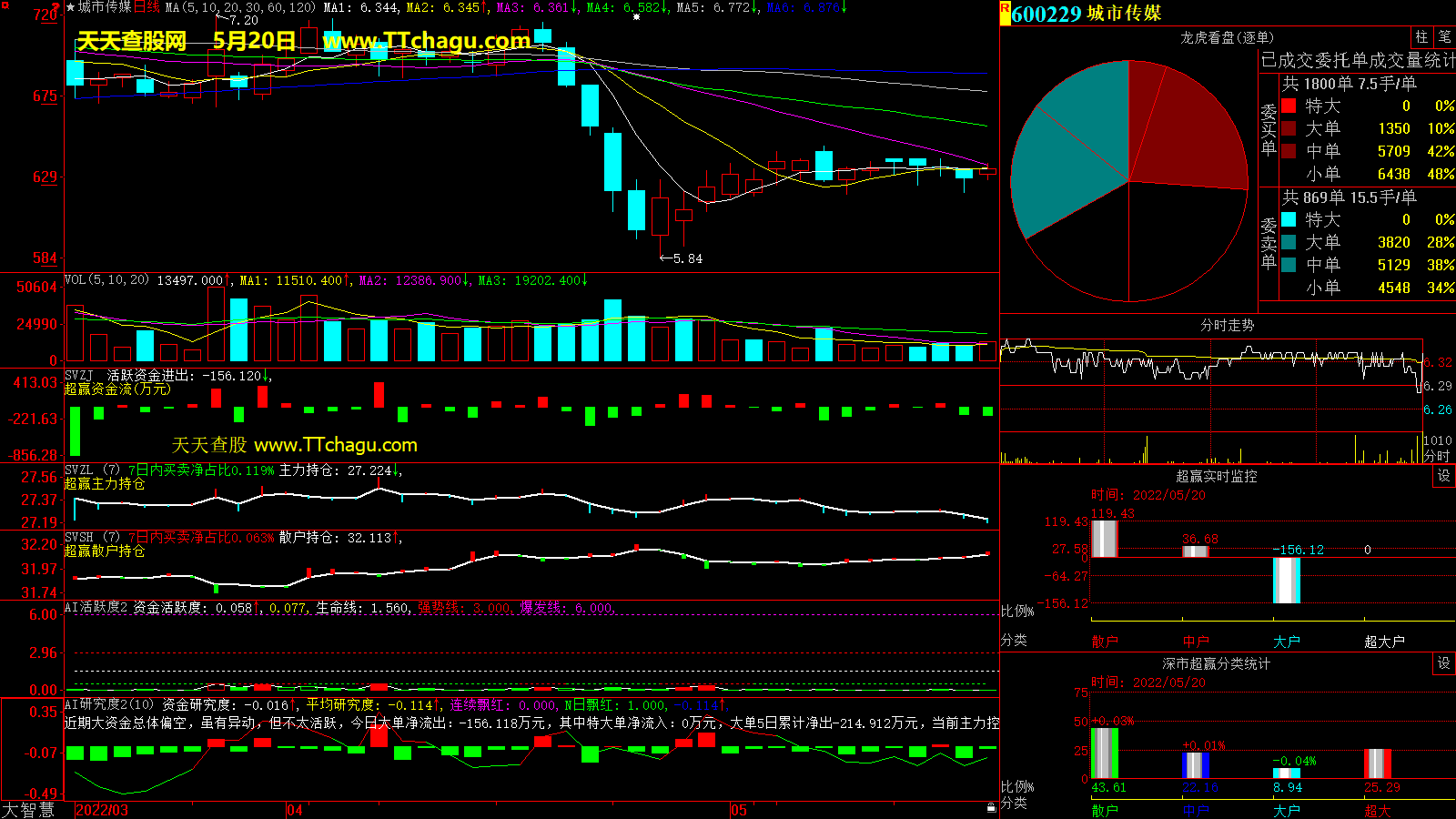Click the 柱 bar-mode button
Screen dimensions: 1456x819
(x=1421, y=37)
